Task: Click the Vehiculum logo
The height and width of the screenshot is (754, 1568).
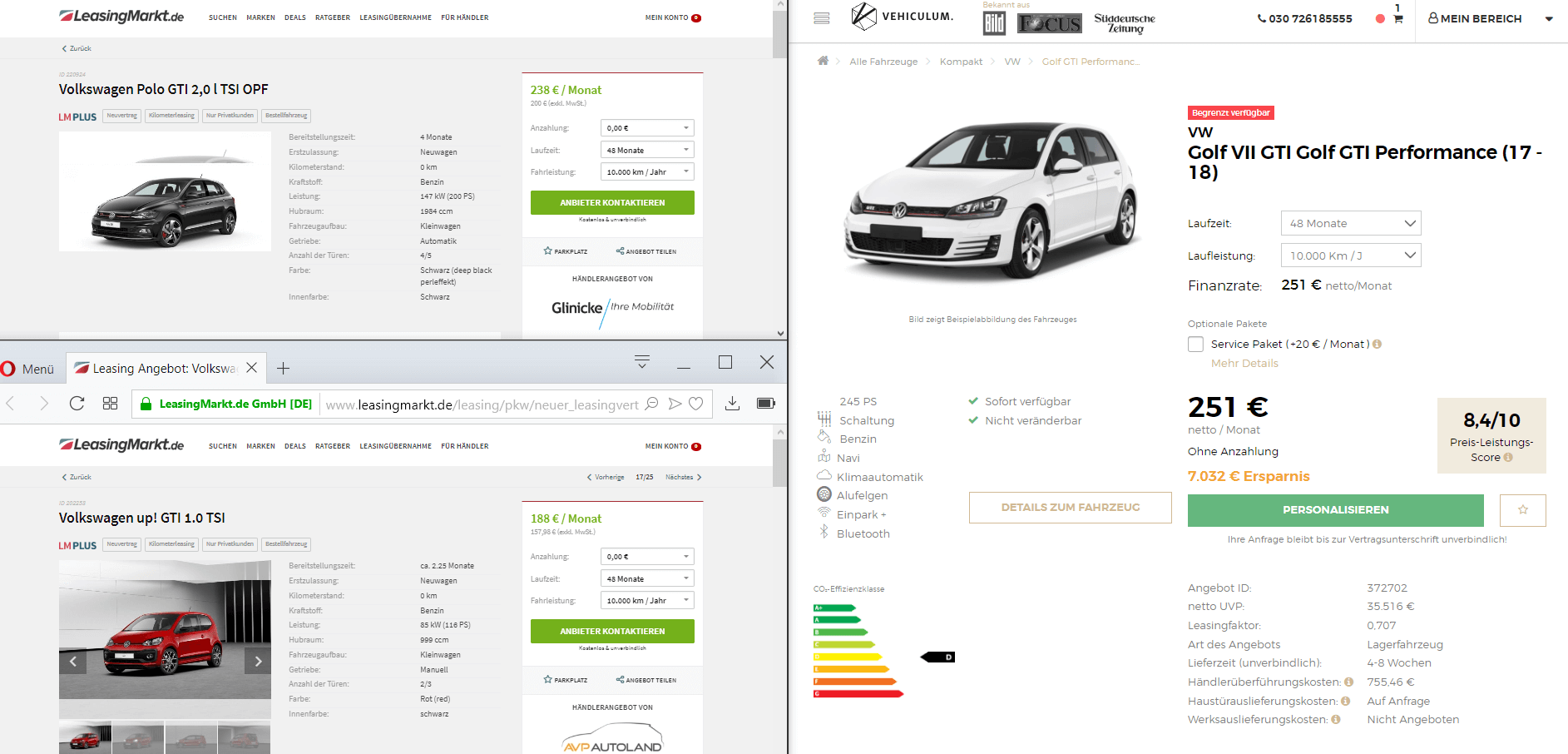Action: pyautogui.click(x=903, y=16)
